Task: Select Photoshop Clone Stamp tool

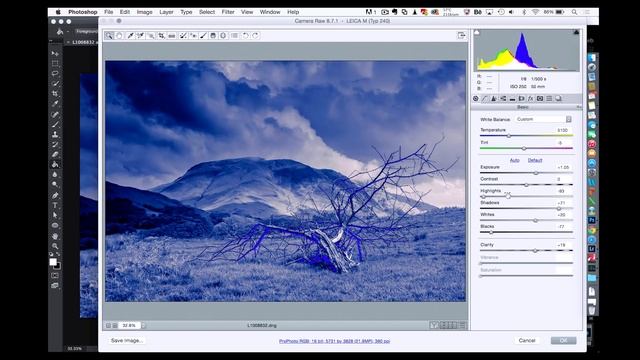Action: 55,134
